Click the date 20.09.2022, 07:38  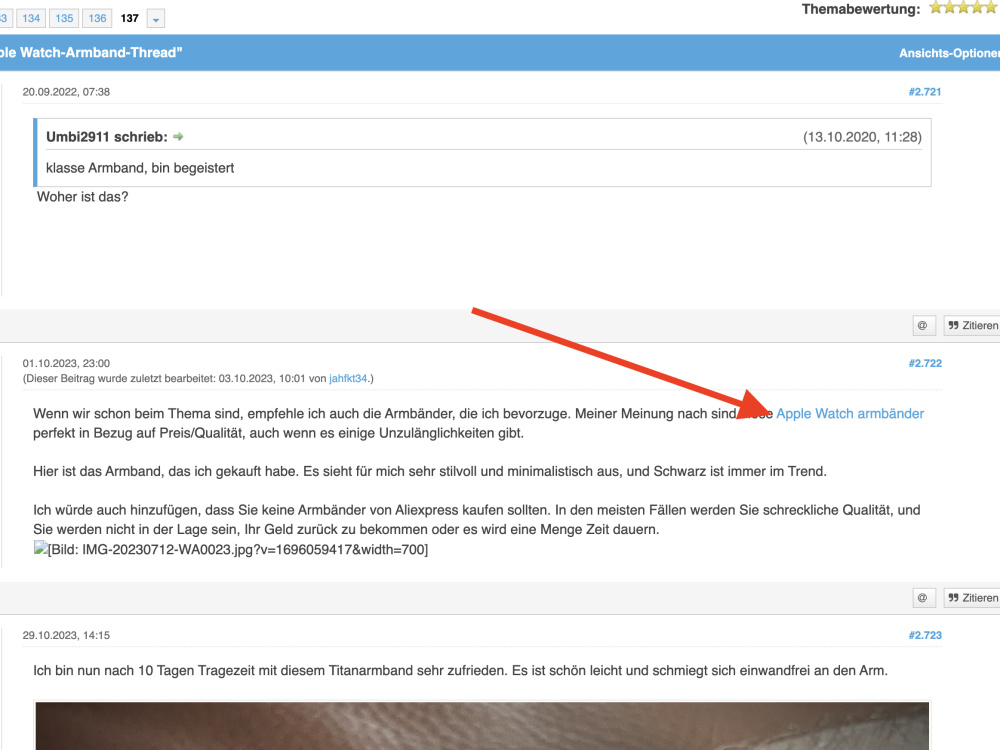pyautogui.click(x=66, y=92)
